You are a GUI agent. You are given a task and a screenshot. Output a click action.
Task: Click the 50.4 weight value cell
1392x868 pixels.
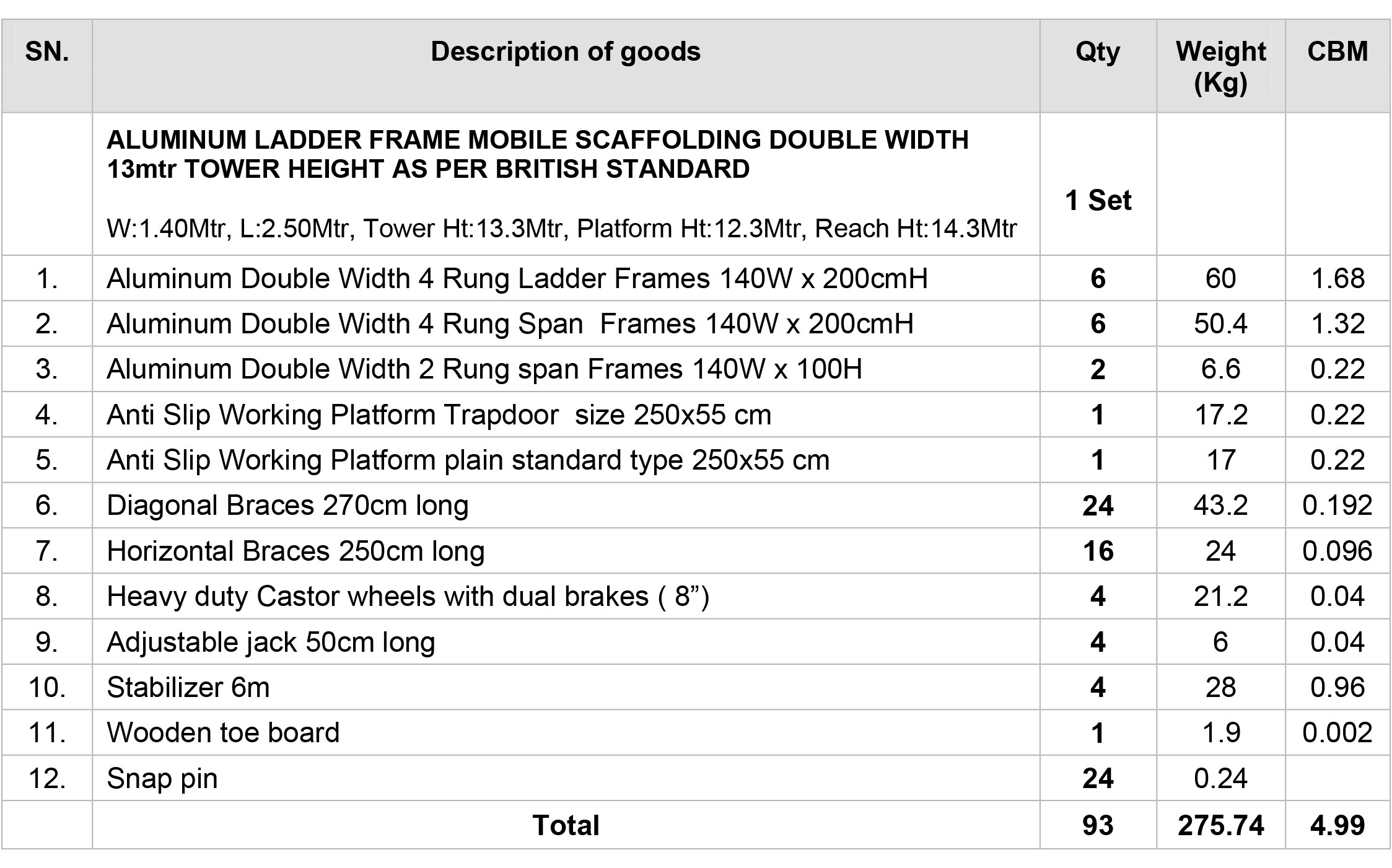(x=1220, y=323)
